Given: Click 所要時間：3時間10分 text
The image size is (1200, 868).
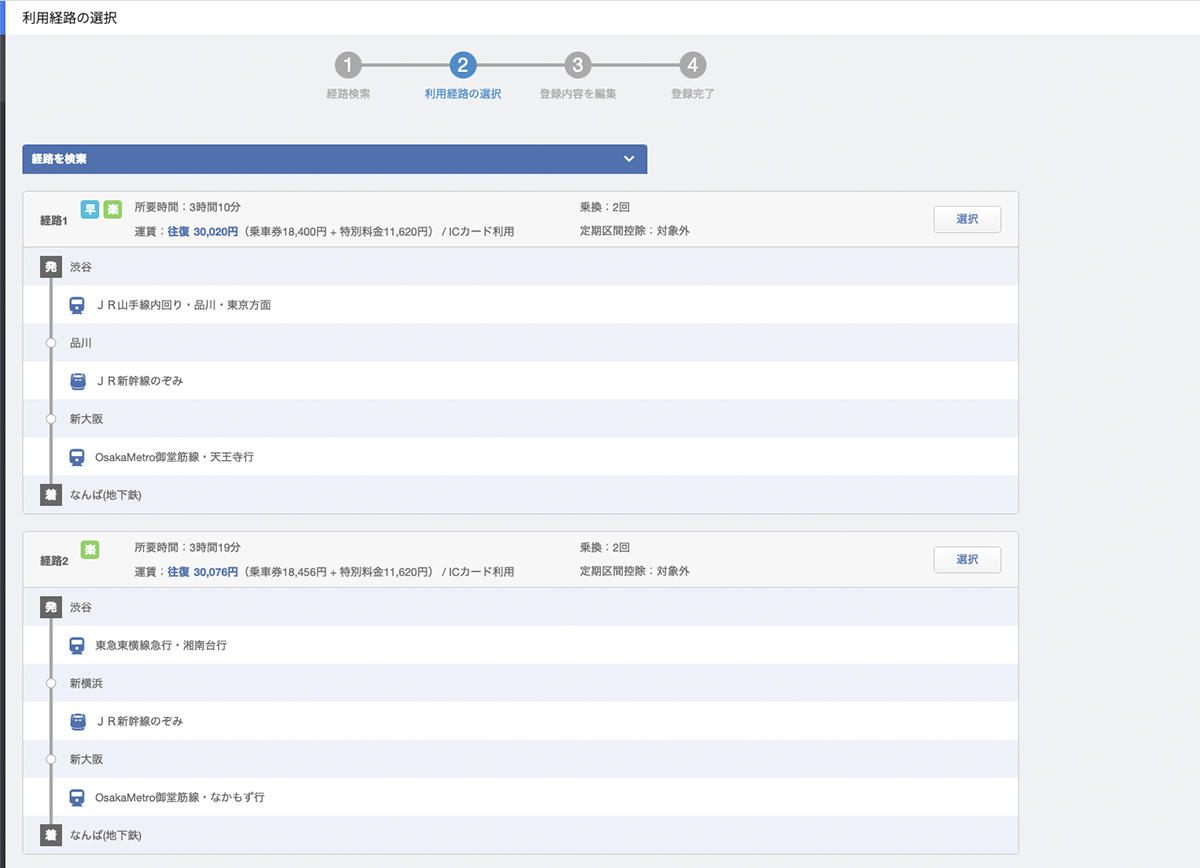Looking at the screenshot, I should (188, 207).
